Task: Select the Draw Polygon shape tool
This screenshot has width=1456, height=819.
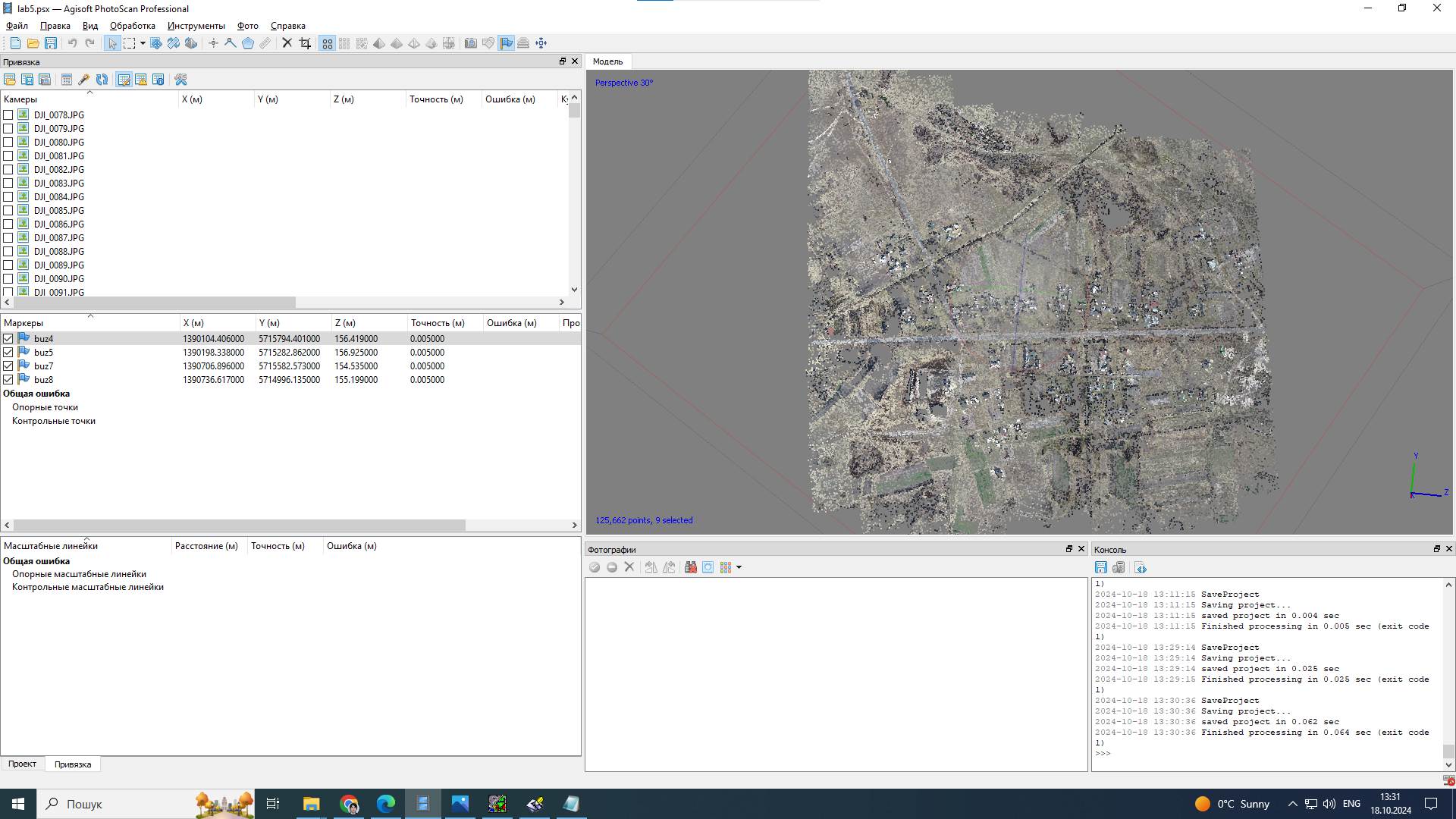Action: point(247,43)
